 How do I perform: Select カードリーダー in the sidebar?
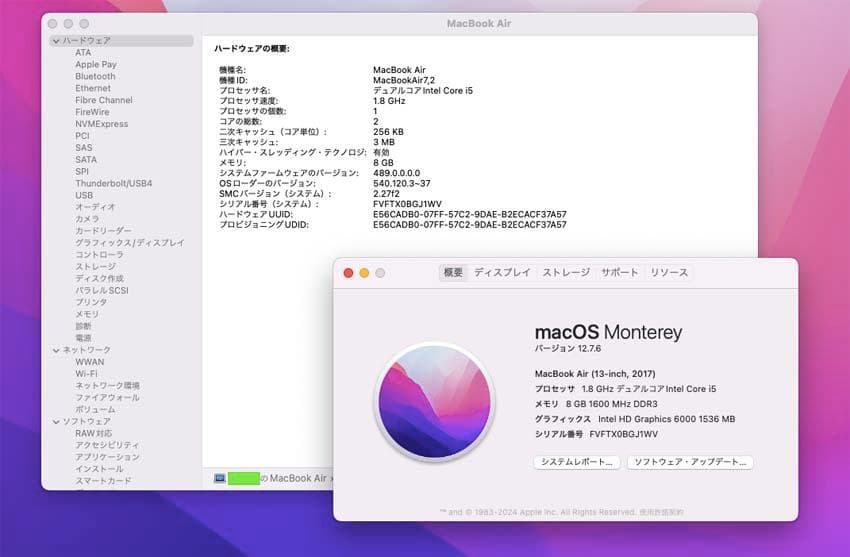pyautogui.click(x=103, y=231)
